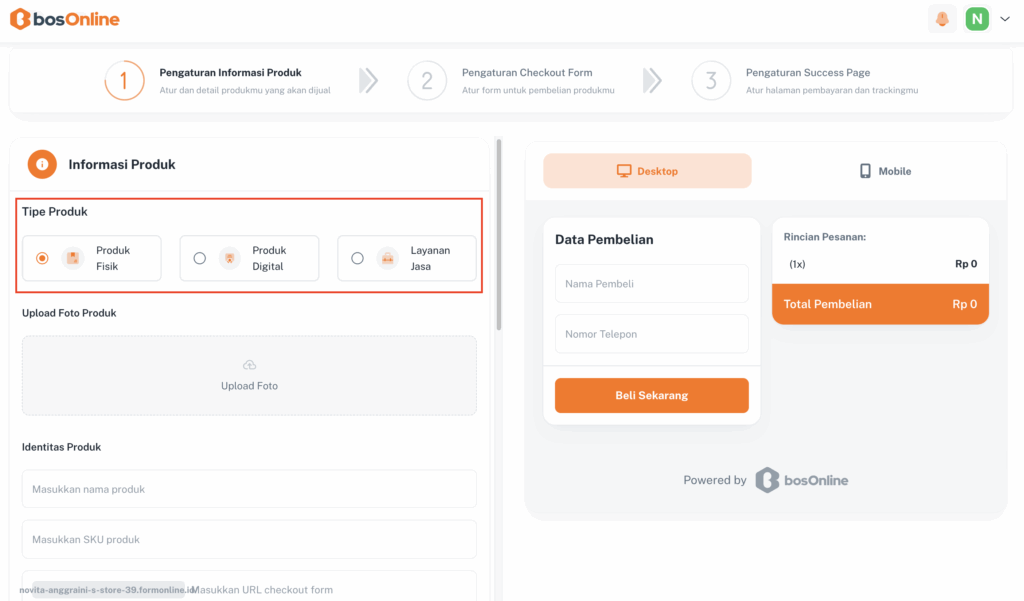Click the Produk Fisik box icon
This screenshot has width=1024, height=601.
(73, 258)
